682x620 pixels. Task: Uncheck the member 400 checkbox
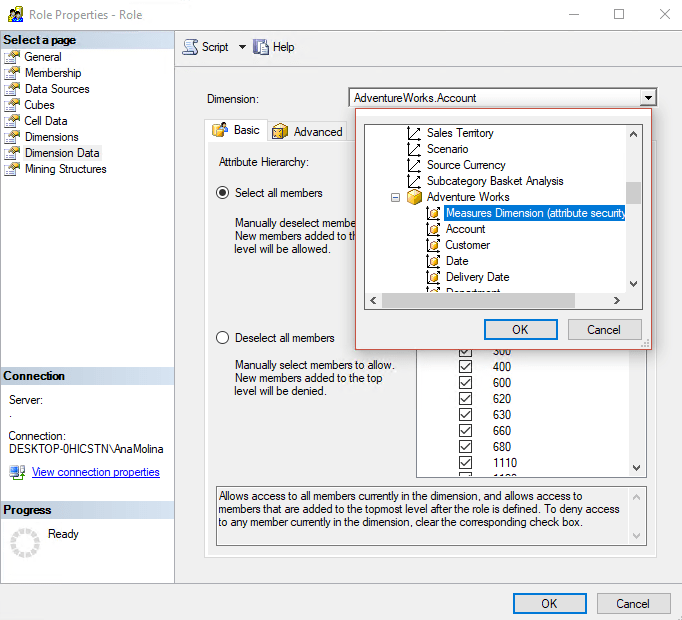click(x=465, y=366)
